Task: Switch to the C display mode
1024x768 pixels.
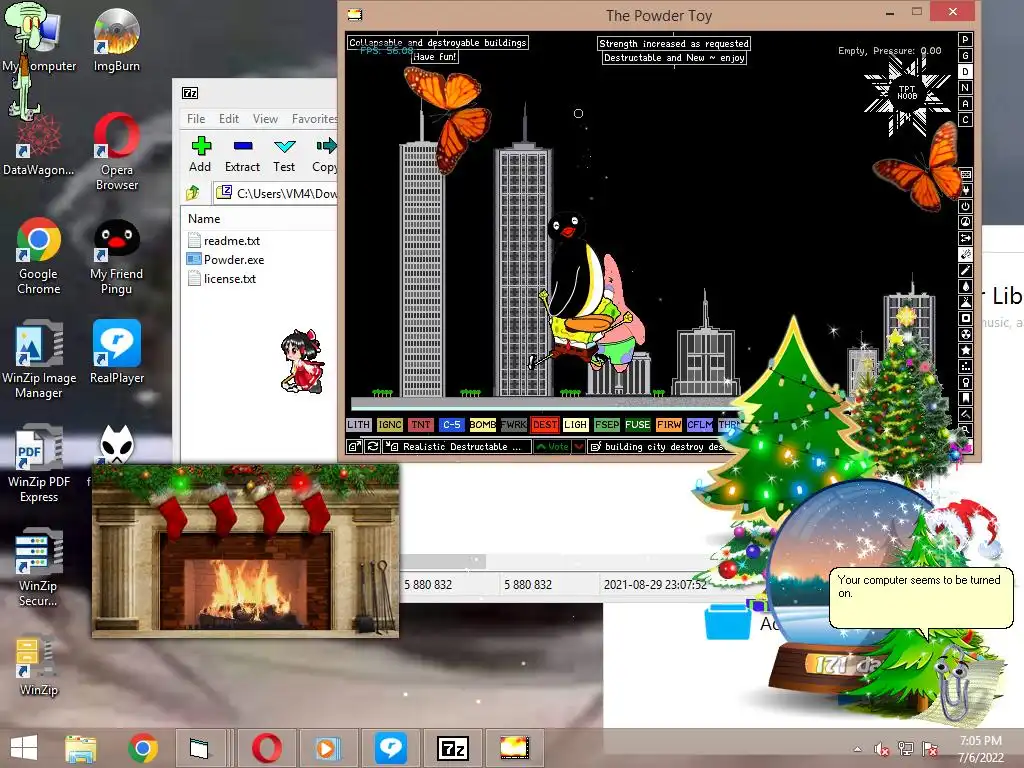Action: [x=965, y=120]
